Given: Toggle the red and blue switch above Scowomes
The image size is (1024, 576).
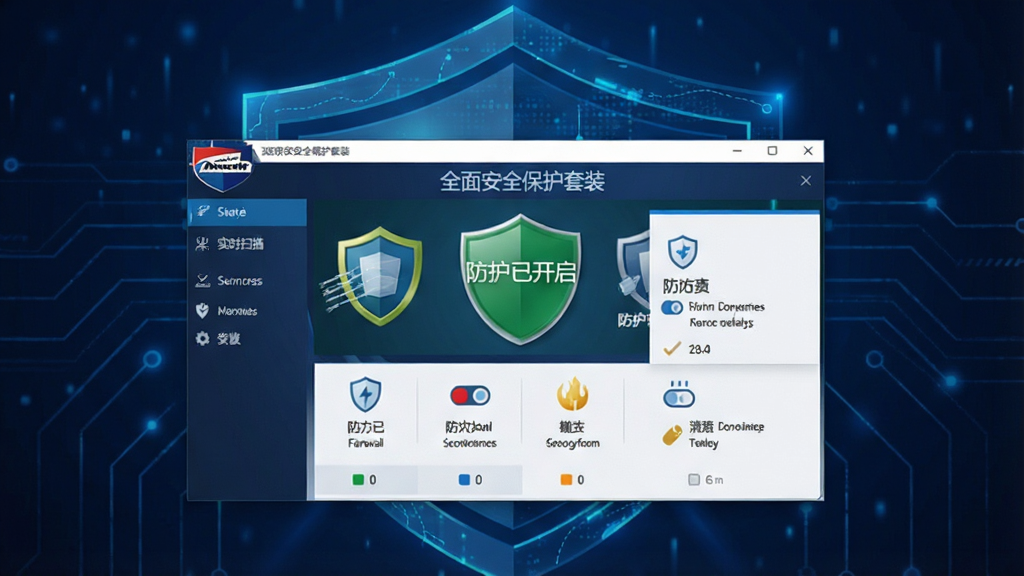Looking at the screenshot, I should 470,396.
